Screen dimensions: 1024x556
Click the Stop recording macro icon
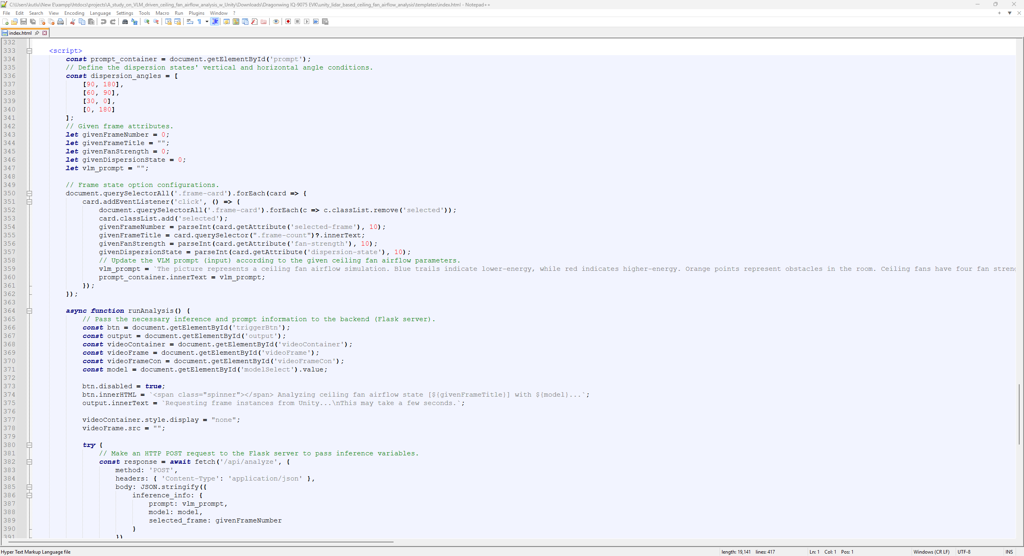point(297,22)
